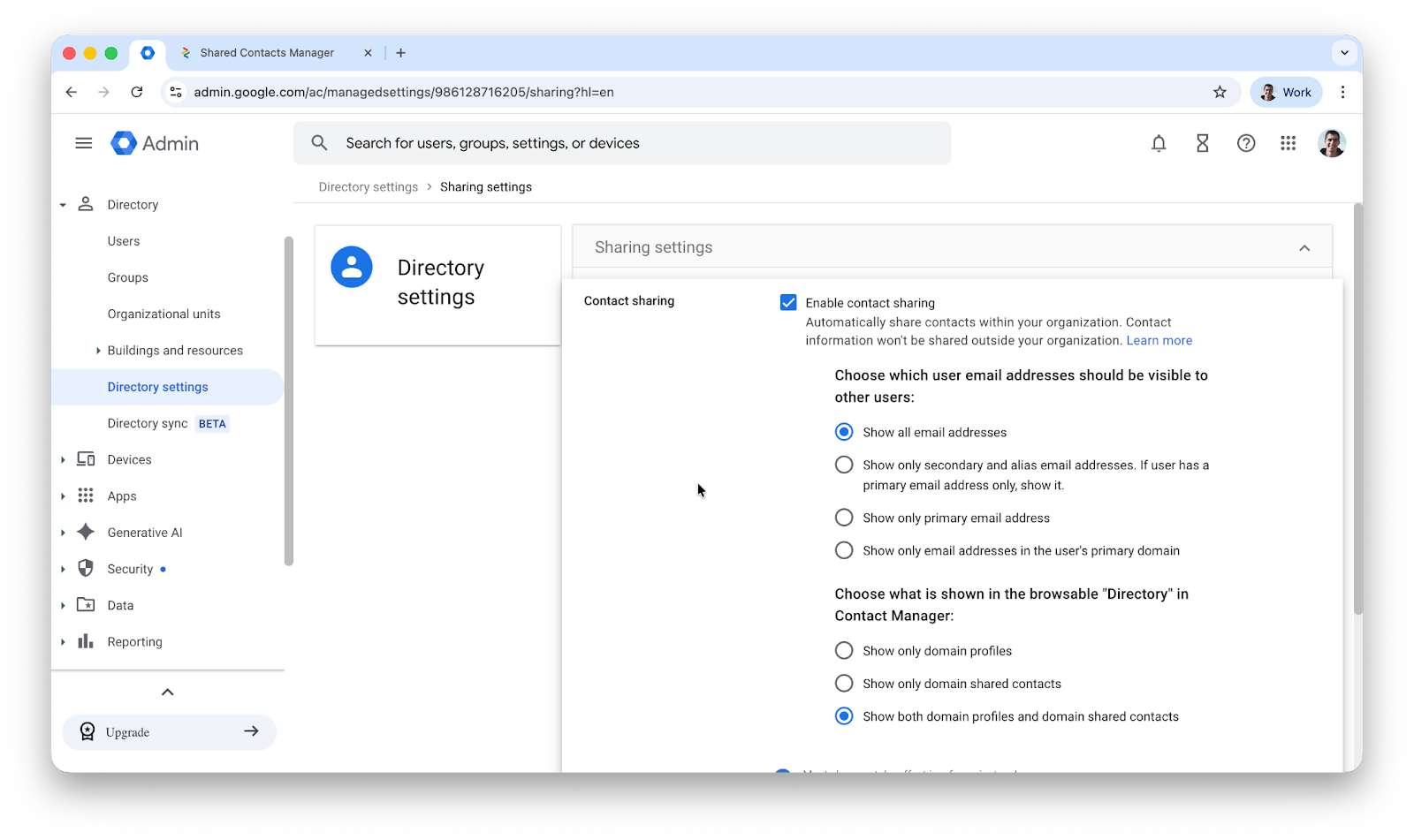Open the notifications bell icon
The width and height of the screenshot is (1414, 840).
(1159, 143)
